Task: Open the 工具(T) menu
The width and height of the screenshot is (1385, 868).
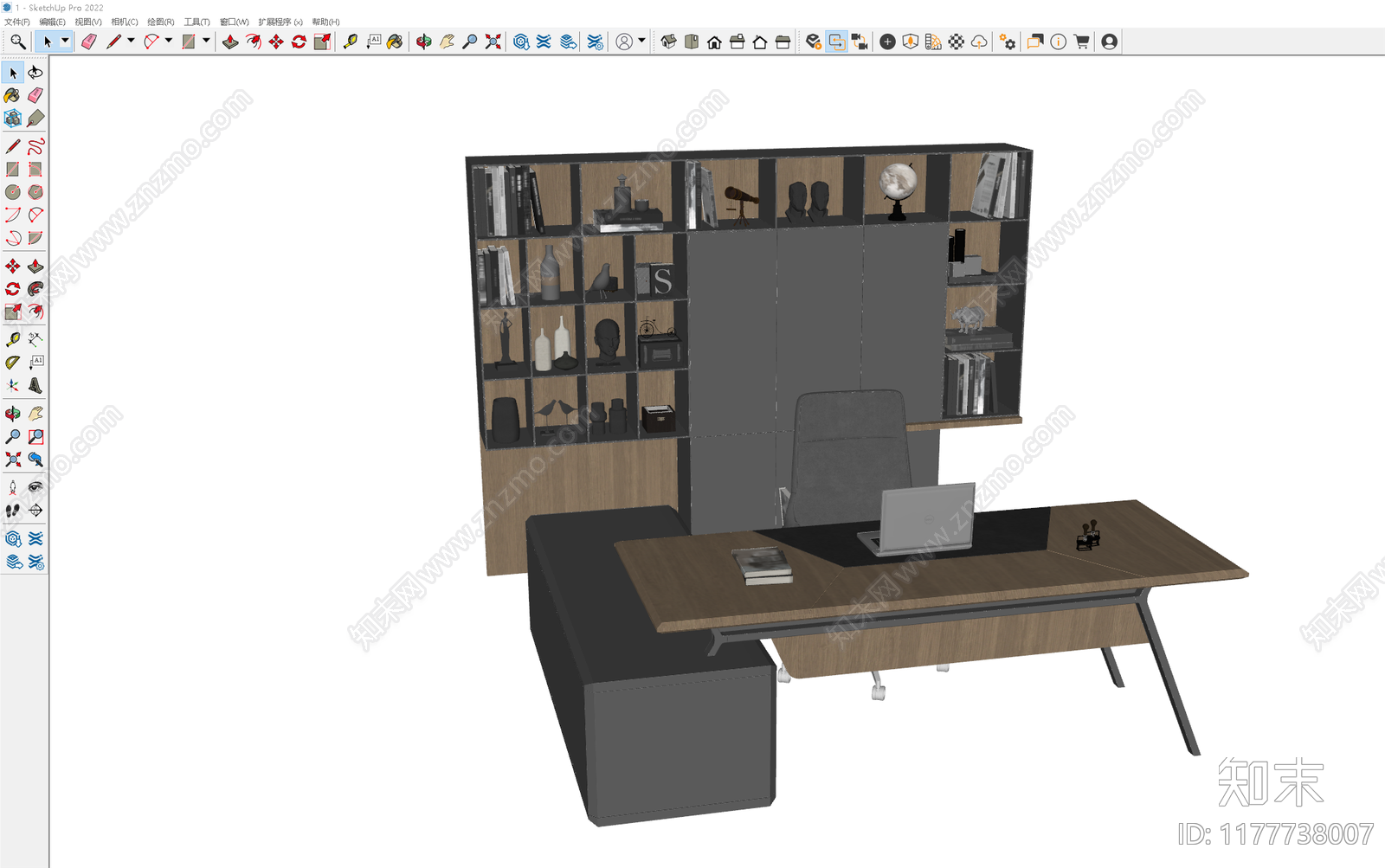Action: 196,22
